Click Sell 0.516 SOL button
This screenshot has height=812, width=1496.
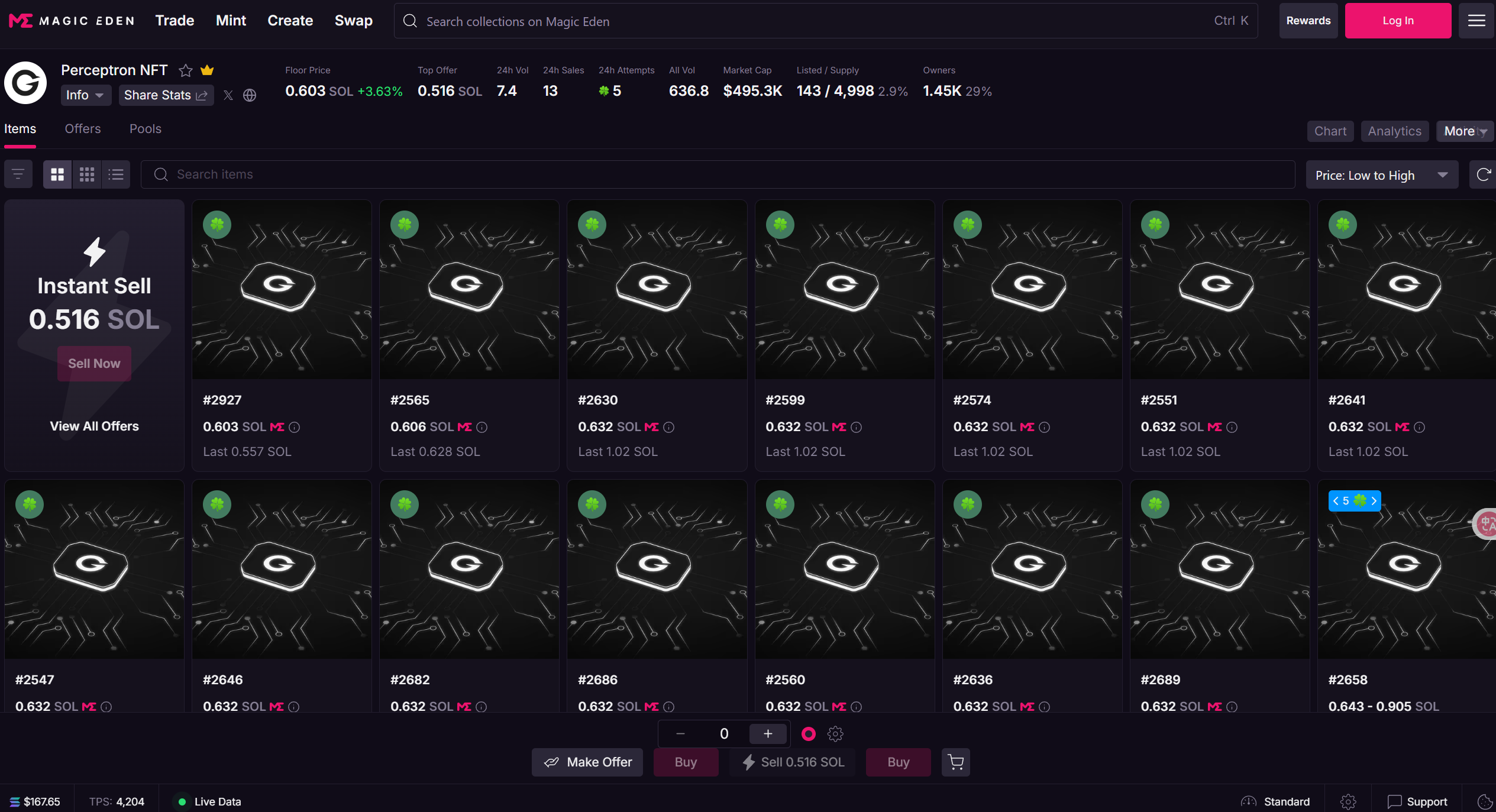pos(793,762)
